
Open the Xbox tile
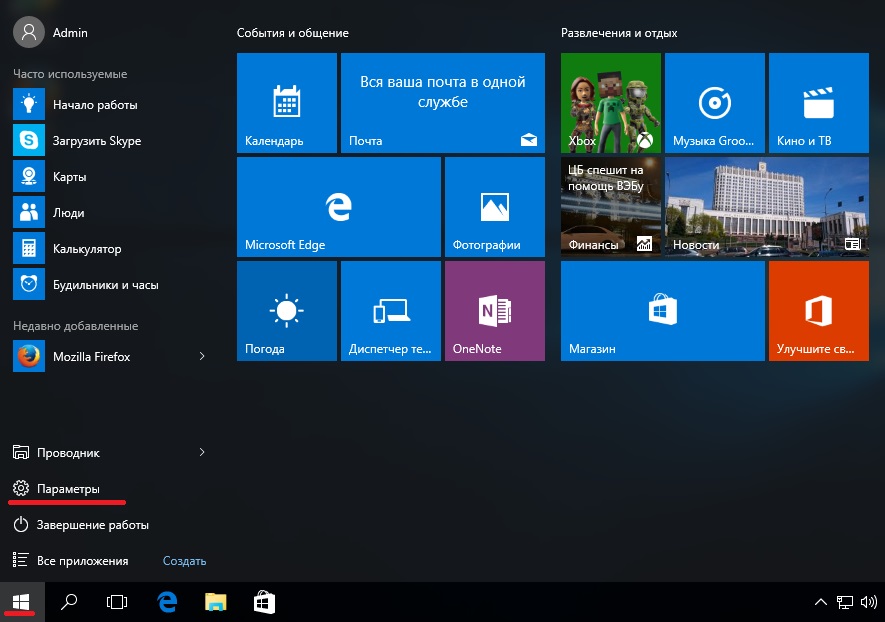click(610, 103)
